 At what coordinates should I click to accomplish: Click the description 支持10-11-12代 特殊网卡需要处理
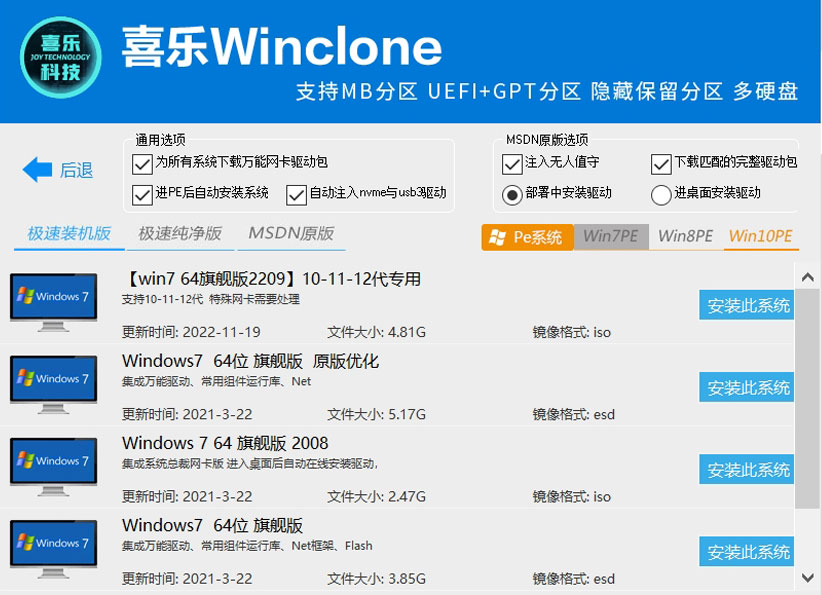pos(211,299)
